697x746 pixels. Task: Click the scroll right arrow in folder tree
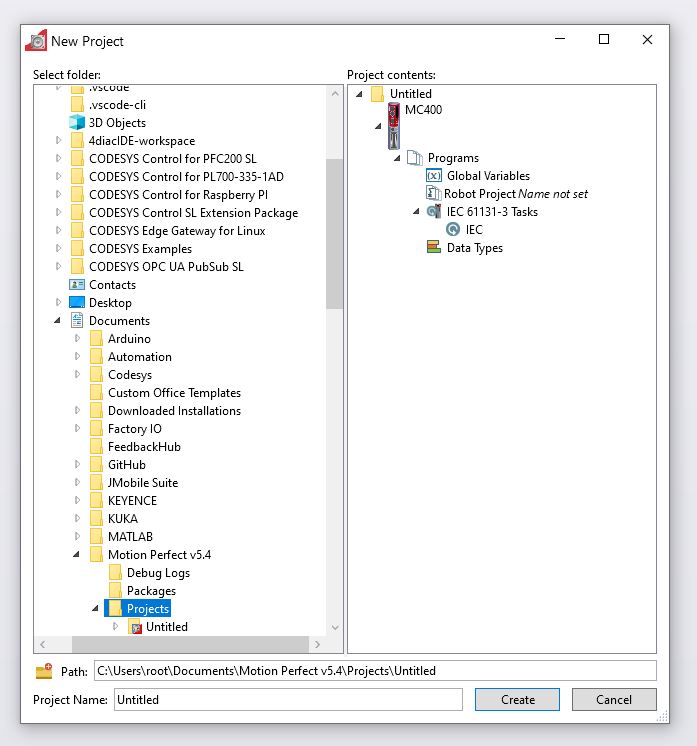317,645
